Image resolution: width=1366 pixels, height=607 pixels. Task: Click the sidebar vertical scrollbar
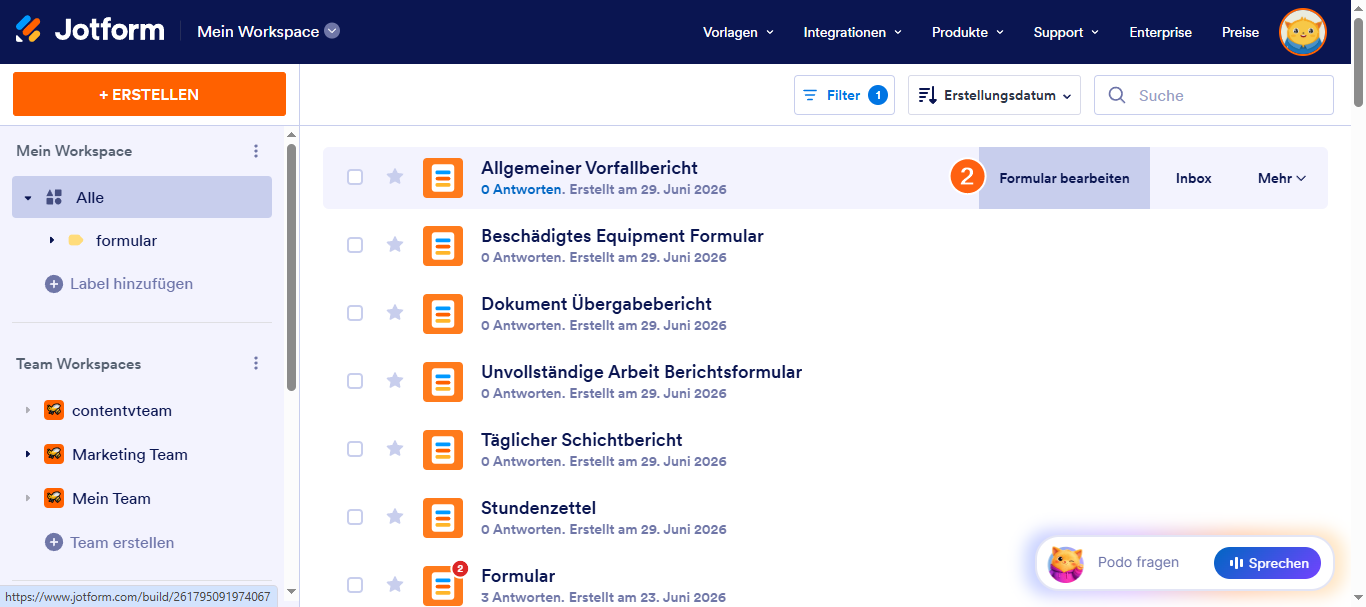pyautogui.click(x=291, y=267)
